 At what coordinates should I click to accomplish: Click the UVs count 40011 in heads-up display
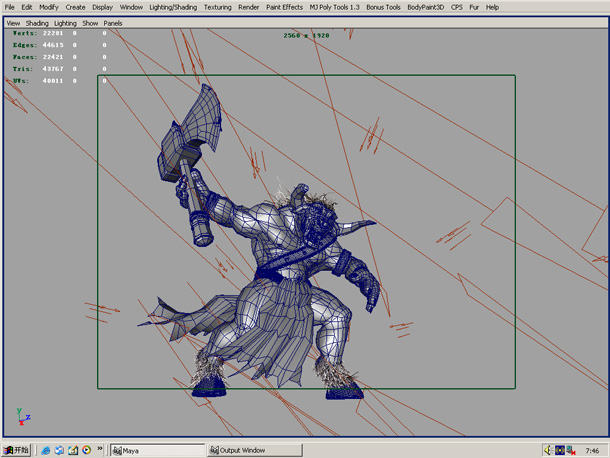coord(53,81)
